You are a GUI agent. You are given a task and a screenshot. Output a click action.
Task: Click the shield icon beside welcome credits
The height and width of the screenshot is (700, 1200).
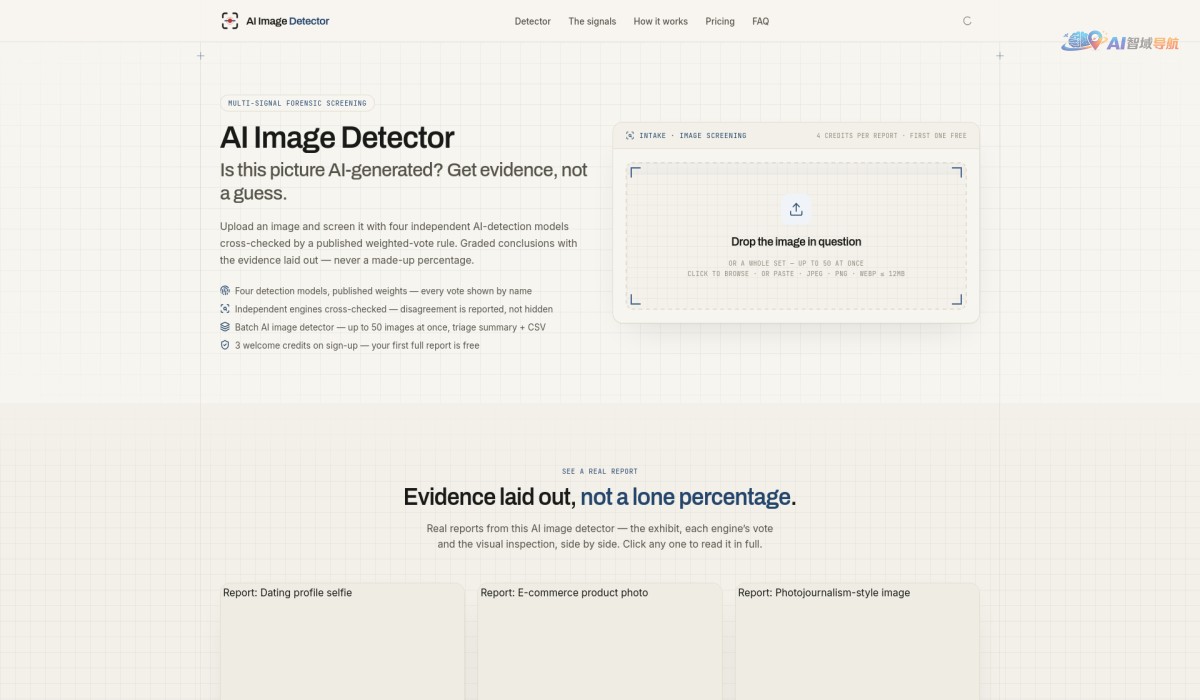tap(225, 345)
